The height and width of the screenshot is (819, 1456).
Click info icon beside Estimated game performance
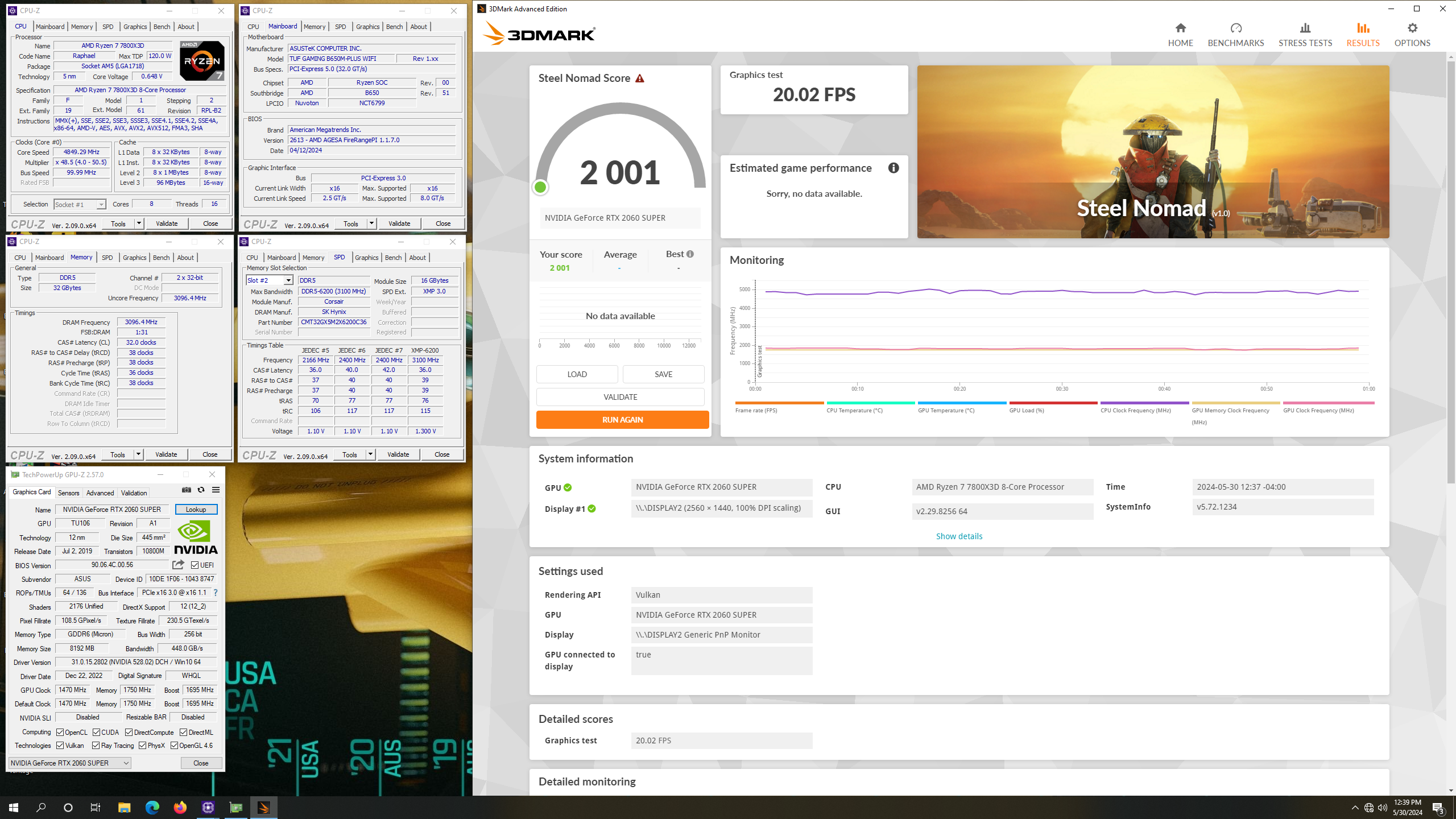[894, 168]
